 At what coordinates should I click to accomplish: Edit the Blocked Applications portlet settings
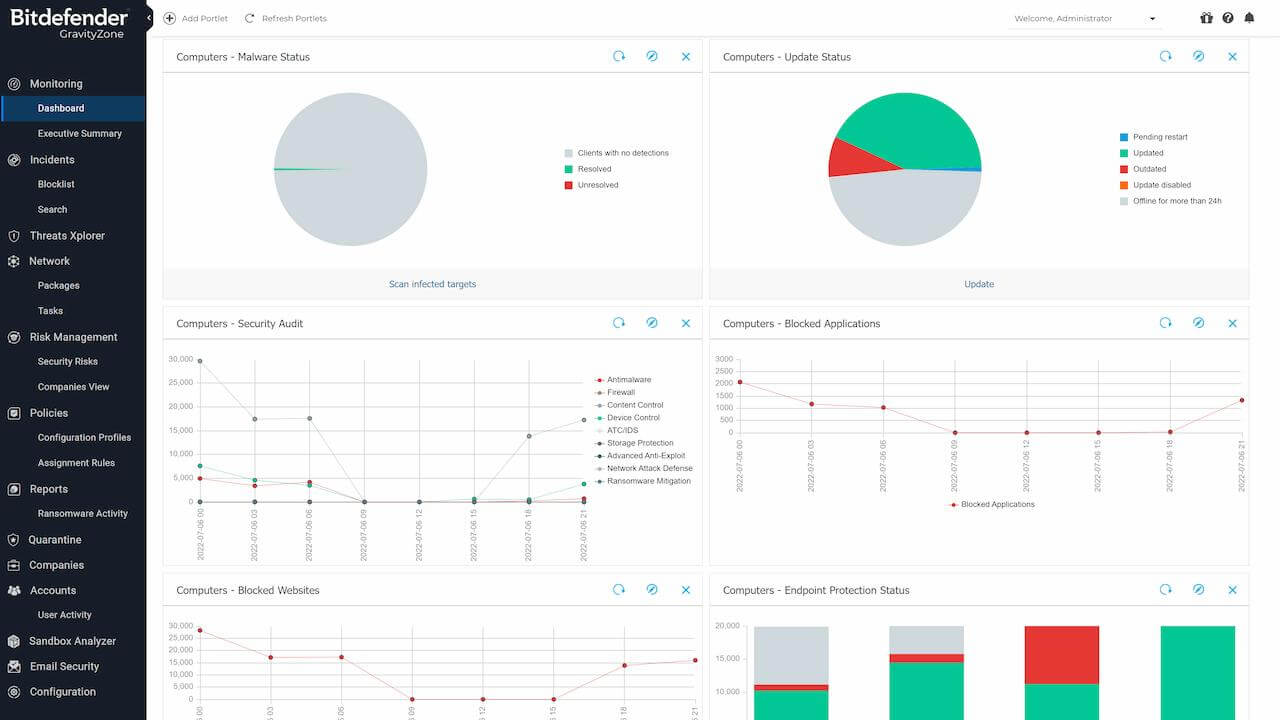(1199, 323)
